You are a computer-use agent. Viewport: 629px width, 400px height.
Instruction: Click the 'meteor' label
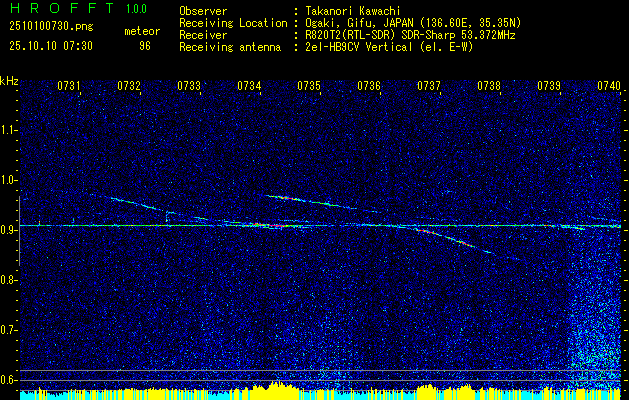(142, 31)
